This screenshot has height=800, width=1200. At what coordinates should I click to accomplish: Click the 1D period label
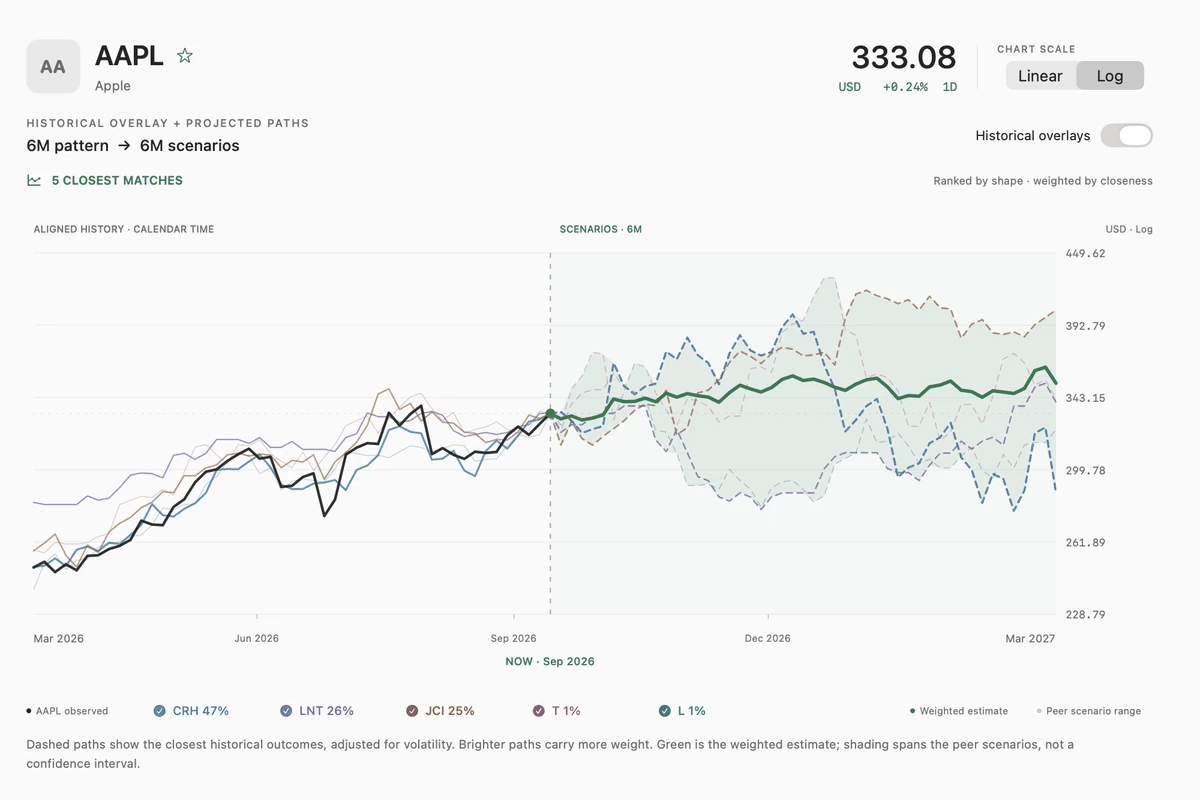pyautogui.click(x=950, y=87)
